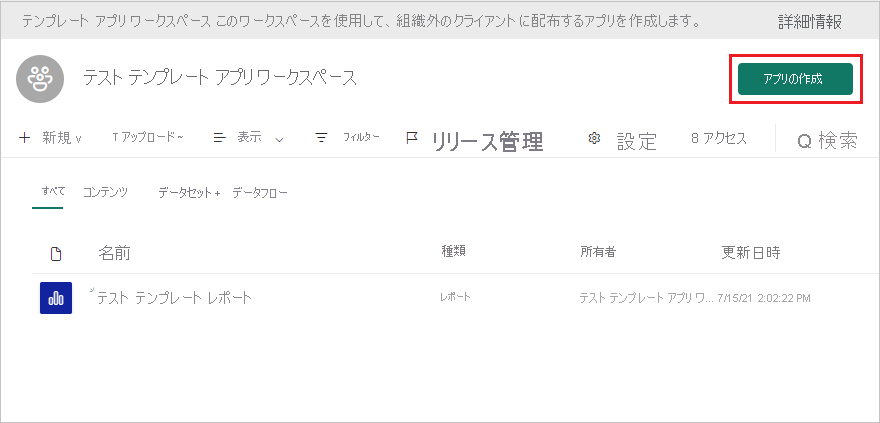Switch to データセット + データフロー tab
880x423 pixels.
pos(222,192)
